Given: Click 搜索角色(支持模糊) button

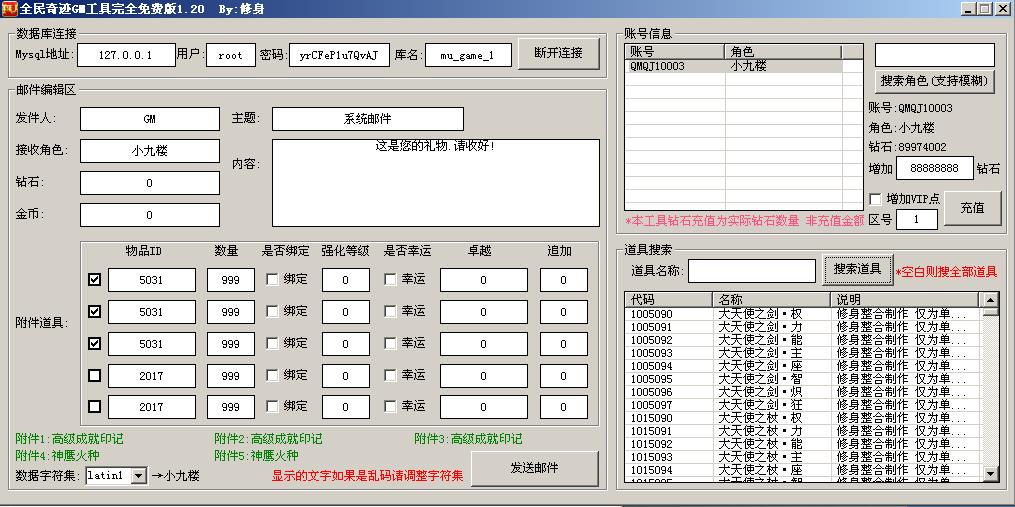Looking at the screenshot, I should (x=934, y=81).
